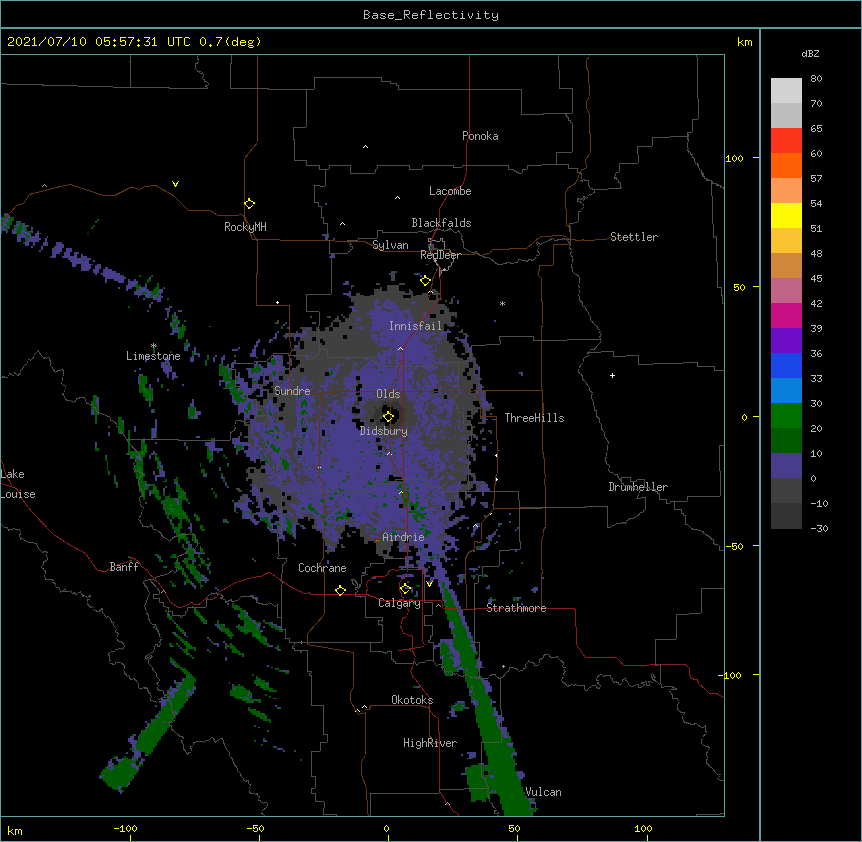This screenshot has width=862, height=842.
Task: Select the violet 36-39 dBZ swatch
Action: click(x=786, y=341)
